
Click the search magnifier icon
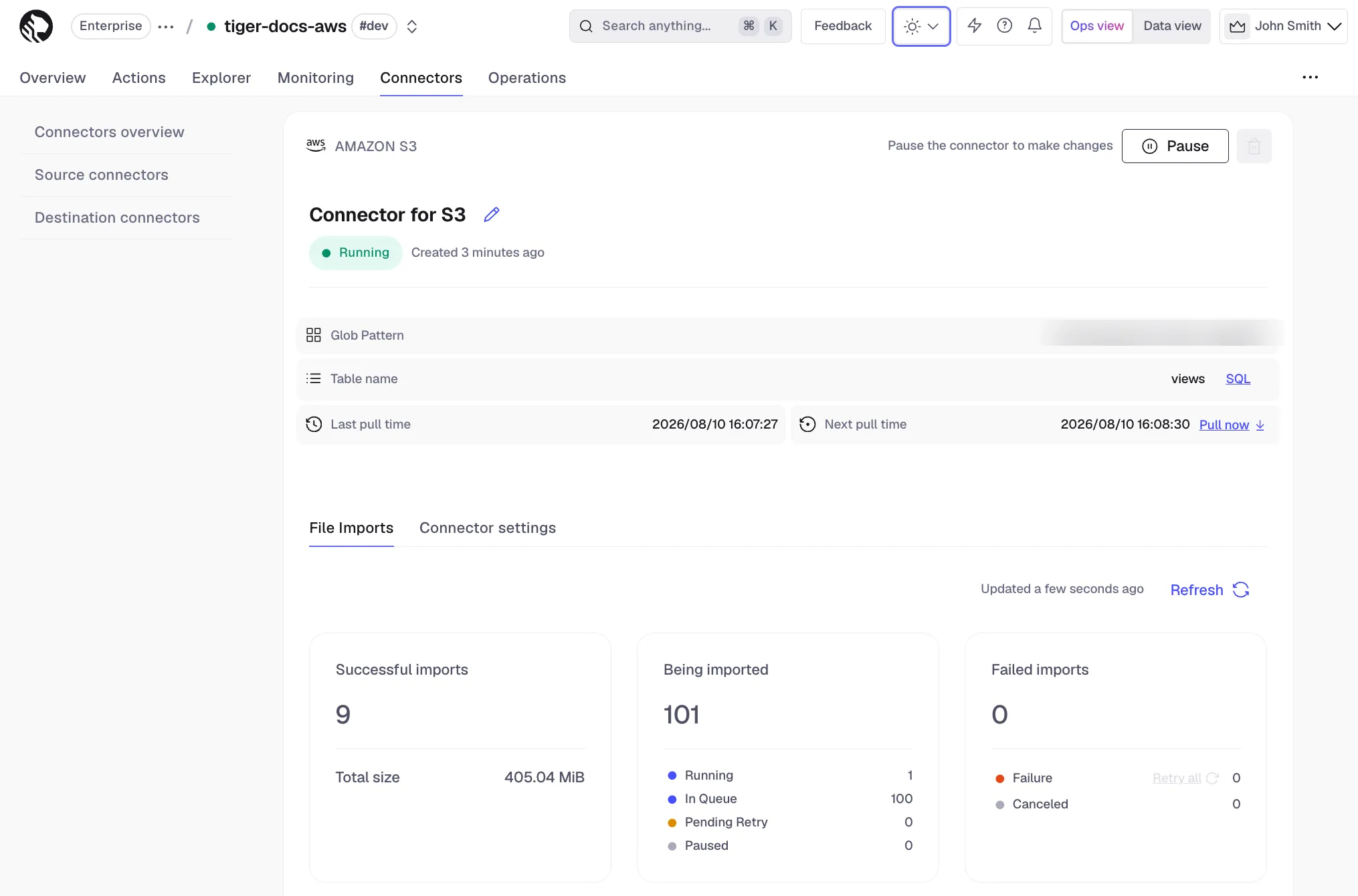tap(586, 26)
